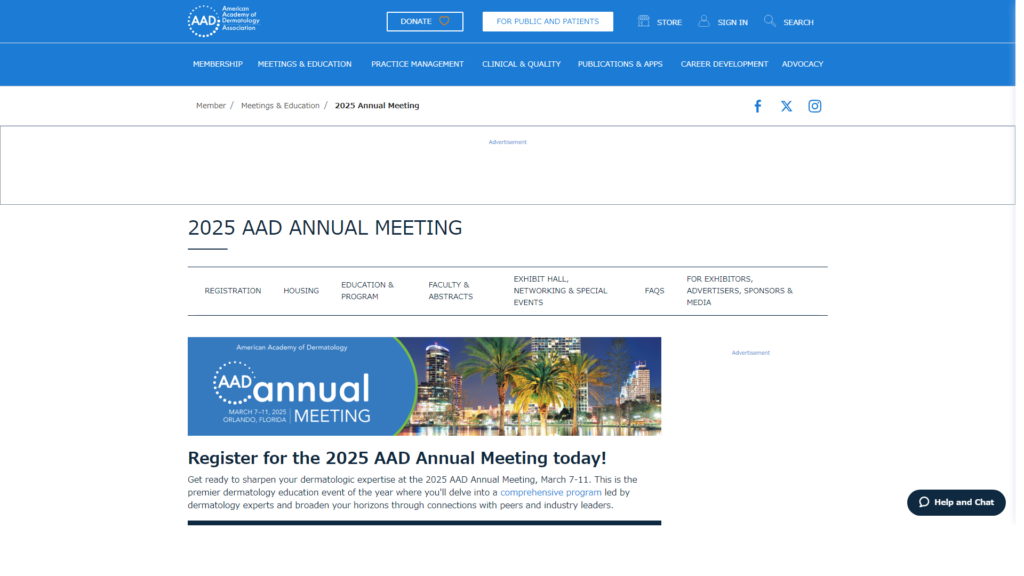View the FAQs tab
Viewport: 1024px width, 576px height.
click(x=655, y=290)
